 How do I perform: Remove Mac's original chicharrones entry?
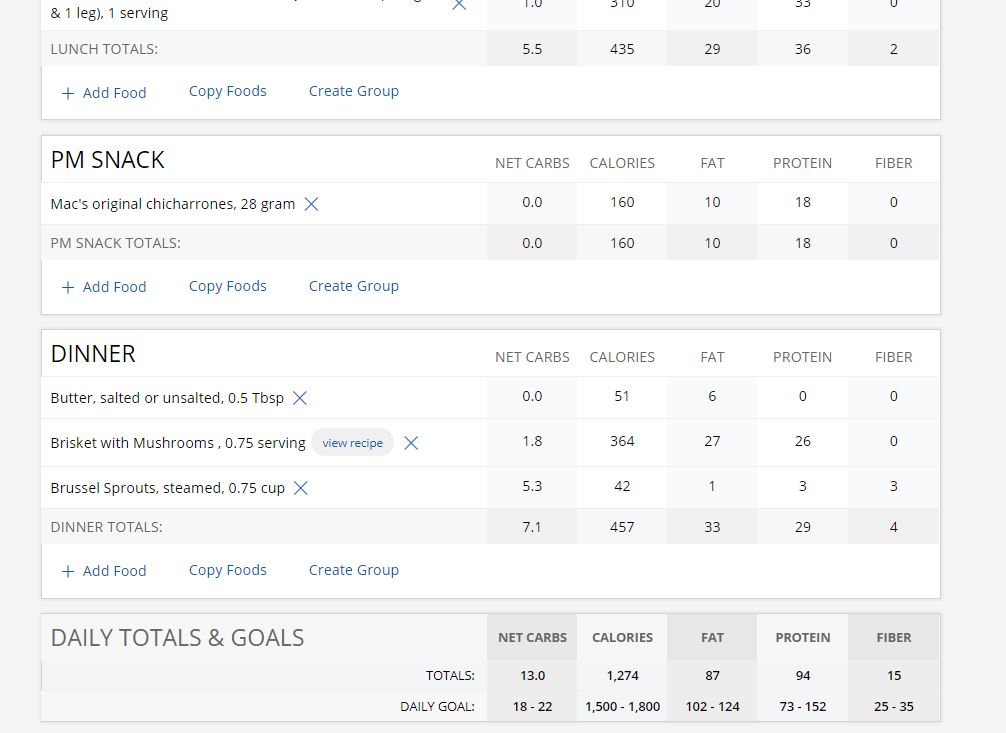311,204
